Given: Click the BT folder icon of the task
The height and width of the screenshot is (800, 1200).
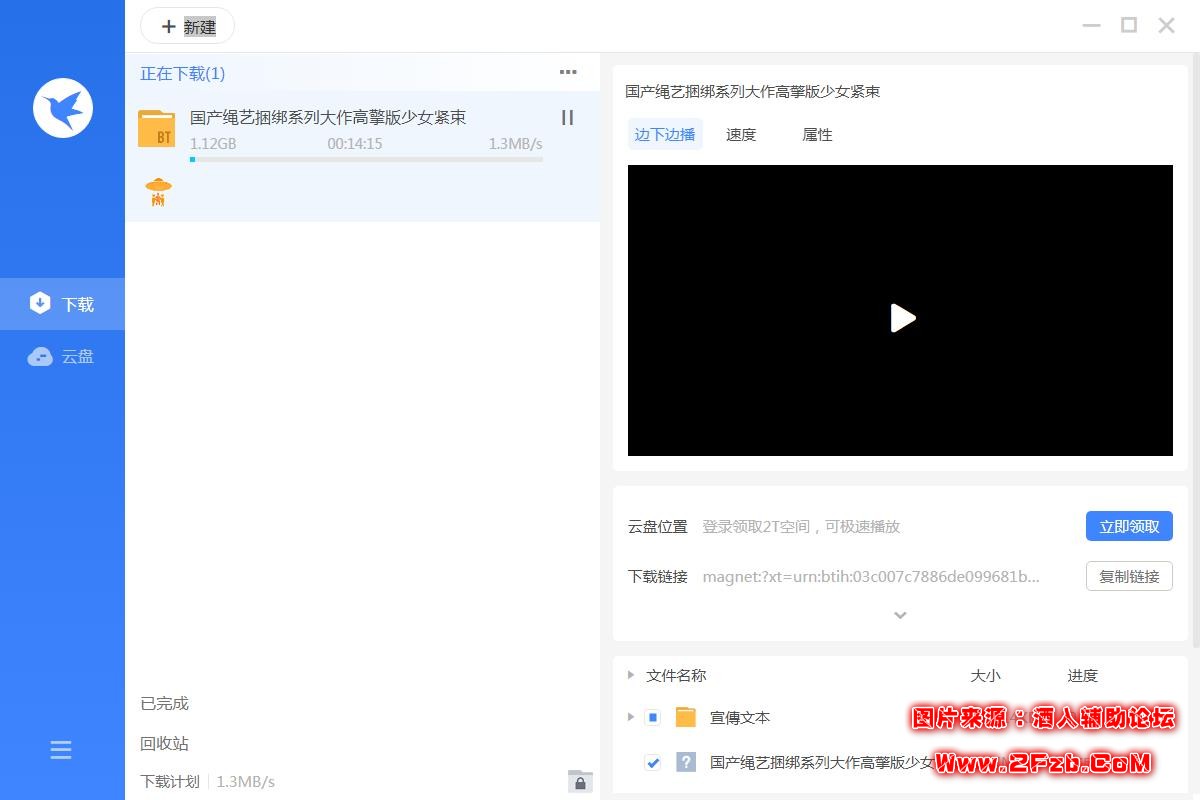Looking at the screenshot, I should [x=156, y=129].
